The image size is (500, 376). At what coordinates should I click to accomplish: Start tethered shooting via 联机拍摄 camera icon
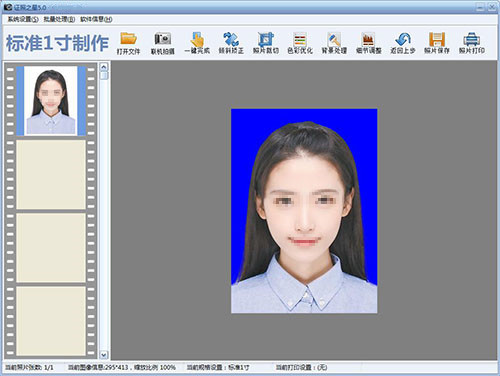(163, 43)
